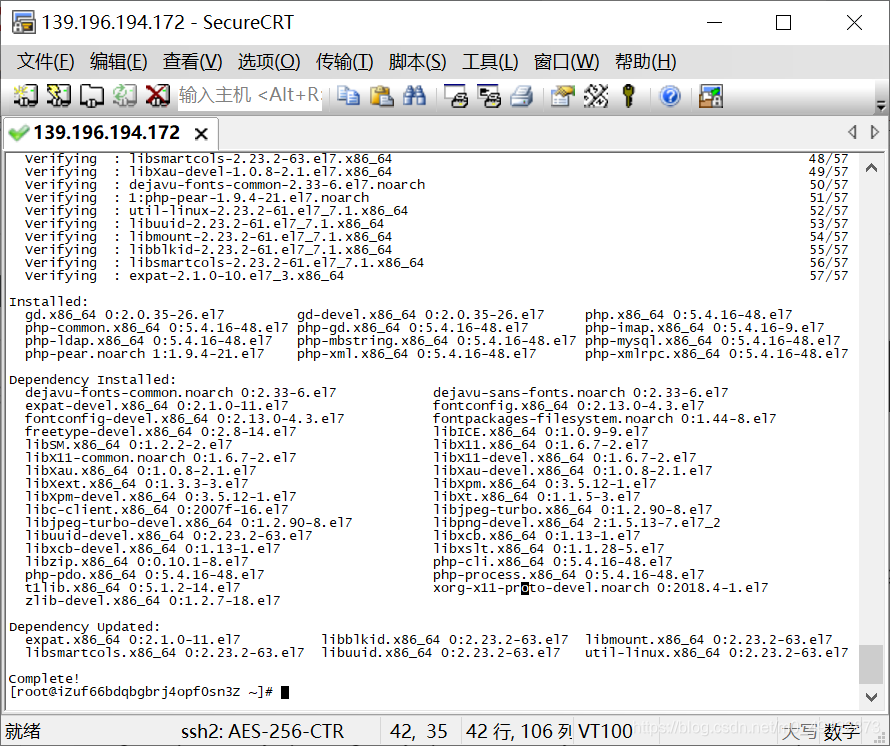This screenshot has height=746, width=890.
Task: Click the Public Key key icon
Action: click(x=628, y=95)
